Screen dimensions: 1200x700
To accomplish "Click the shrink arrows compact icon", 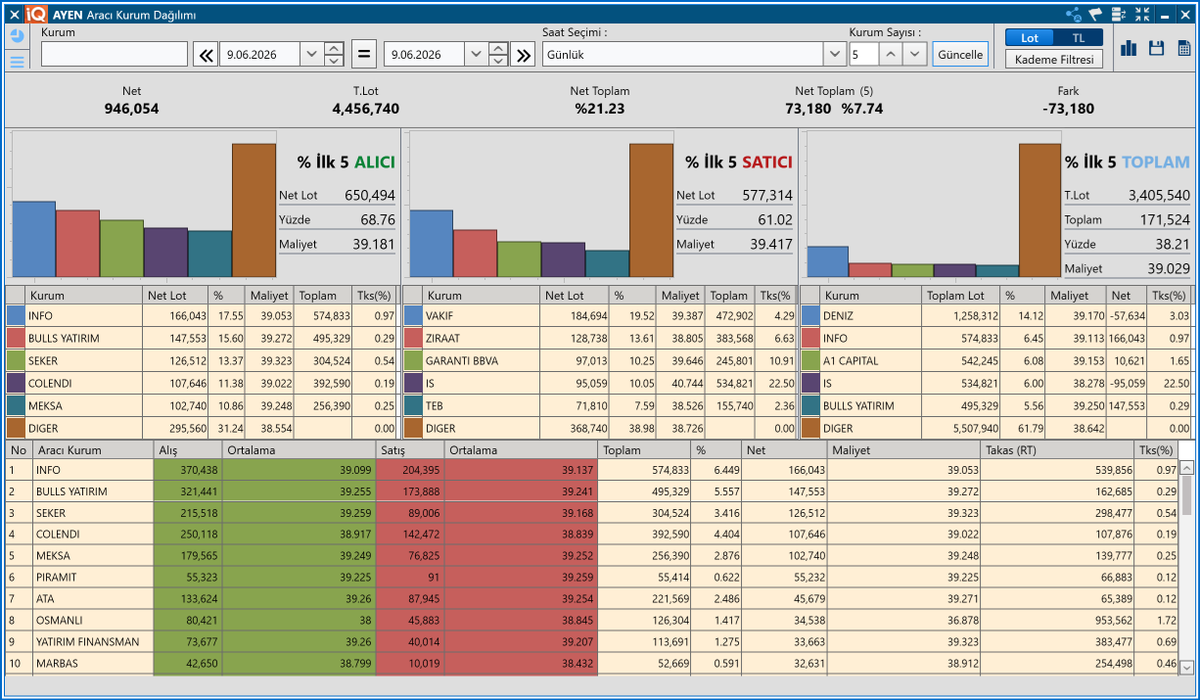I will coord(1142,15).
